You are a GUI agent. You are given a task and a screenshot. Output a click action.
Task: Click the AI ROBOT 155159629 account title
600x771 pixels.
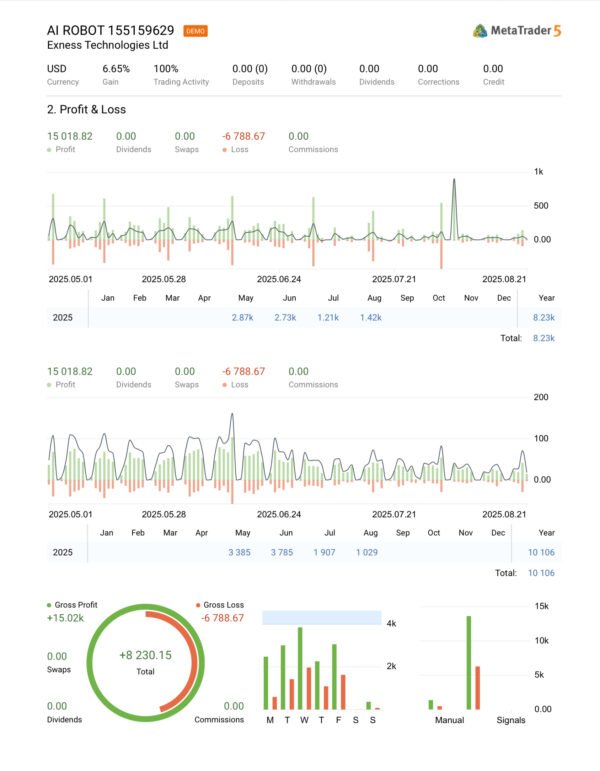click(110, 30)
